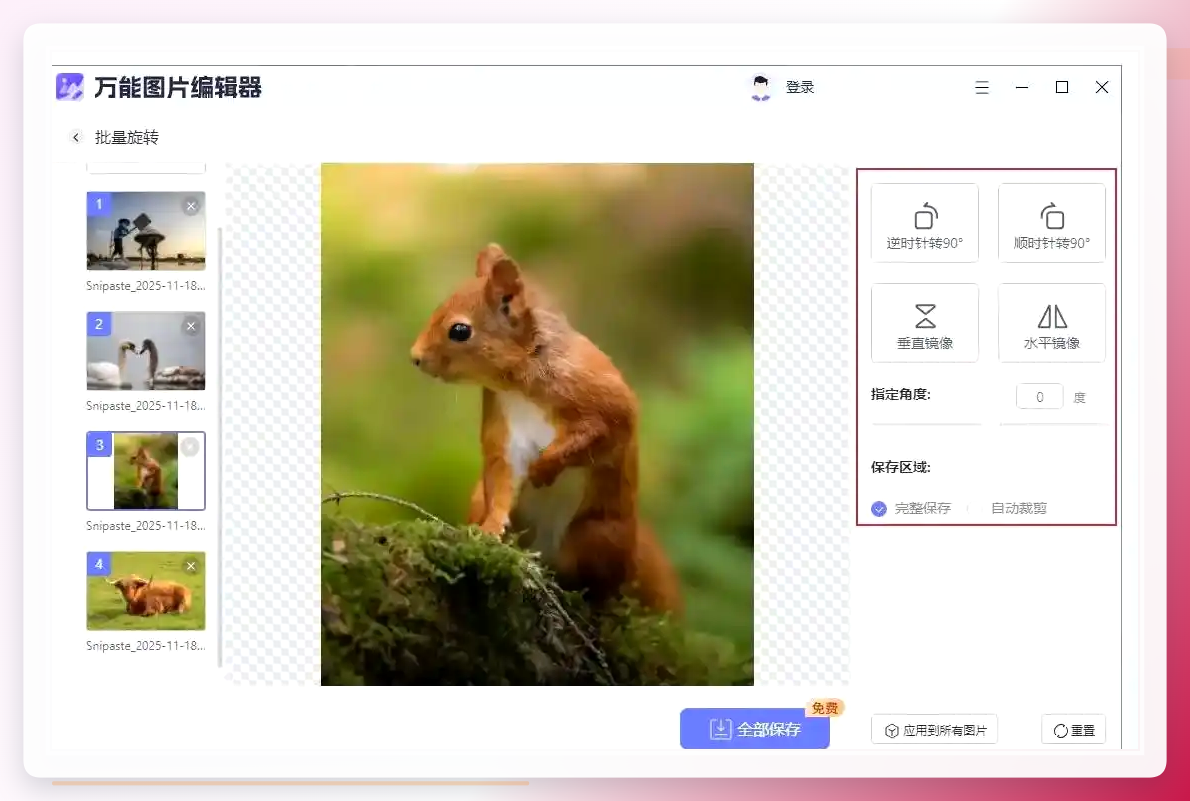Remove thumbnail 3 with its X

(190, 446)
